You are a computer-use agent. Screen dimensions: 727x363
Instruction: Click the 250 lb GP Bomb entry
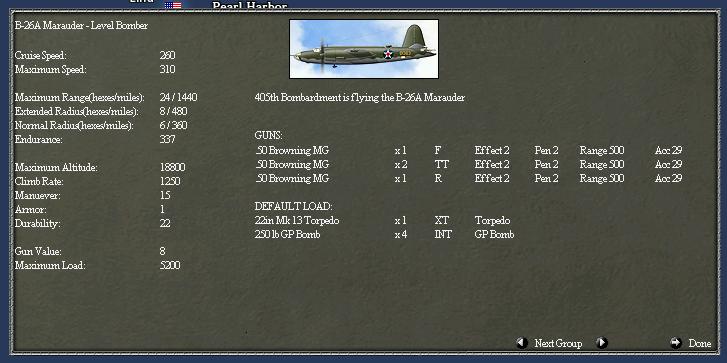click(x=287, y=235)
